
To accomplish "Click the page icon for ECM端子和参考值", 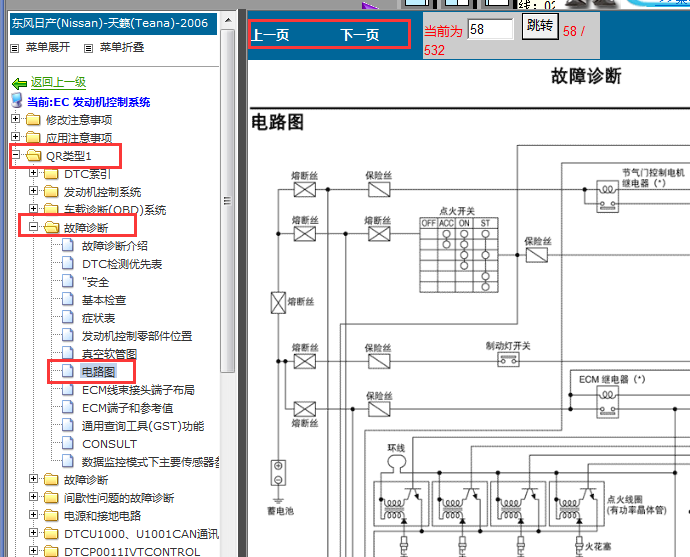I will tap(68, 407).
